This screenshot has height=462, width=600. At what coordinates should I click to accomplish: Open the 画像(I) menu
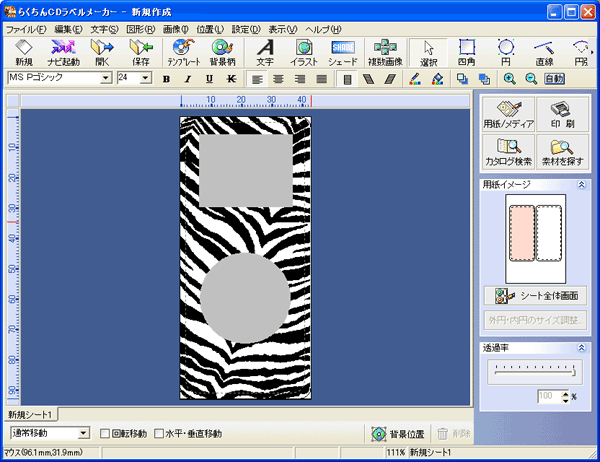(176, 29)
